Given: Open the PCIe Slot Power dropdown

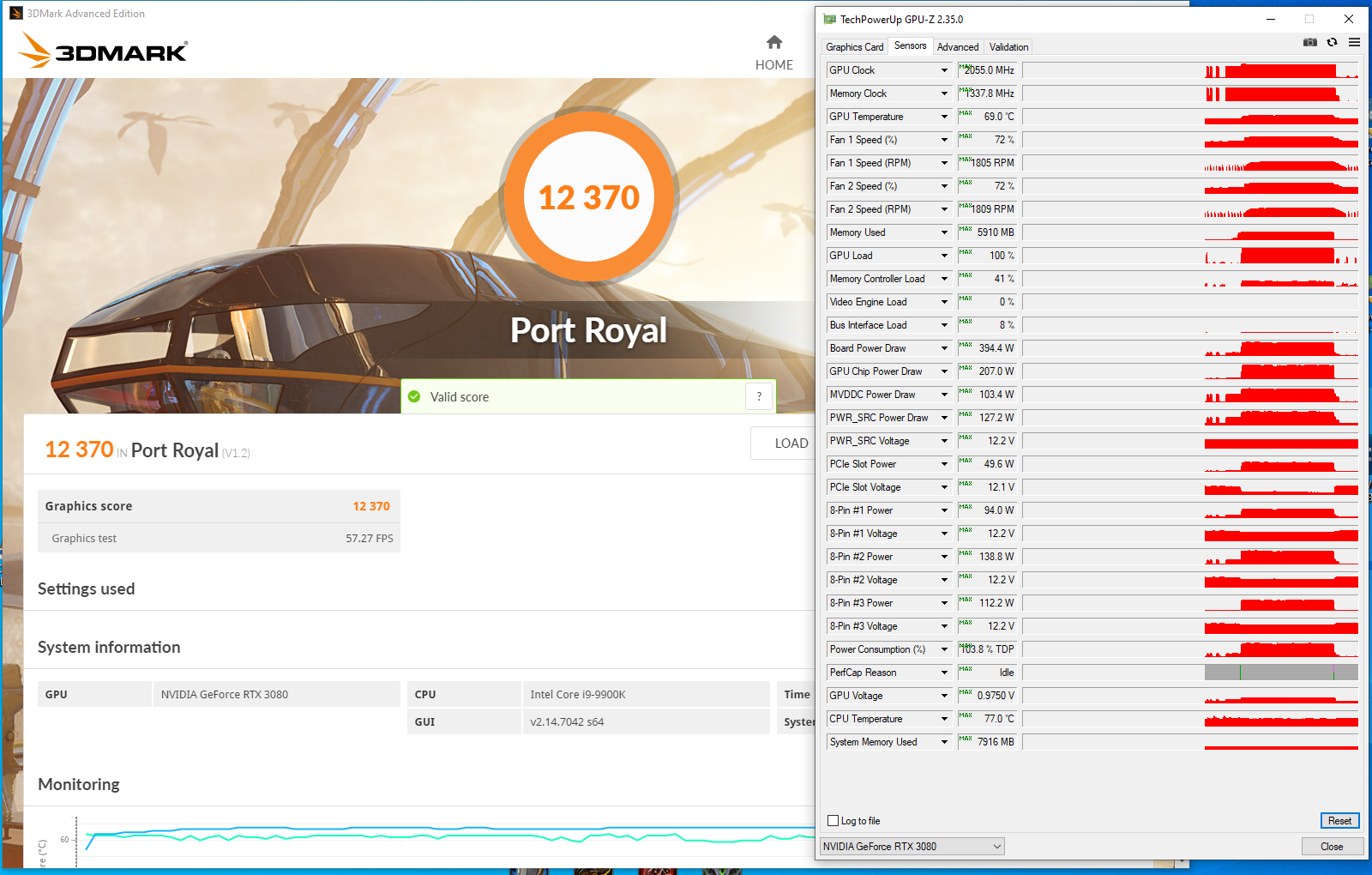Looking at the screenshot, I should [x=944, y=464].
